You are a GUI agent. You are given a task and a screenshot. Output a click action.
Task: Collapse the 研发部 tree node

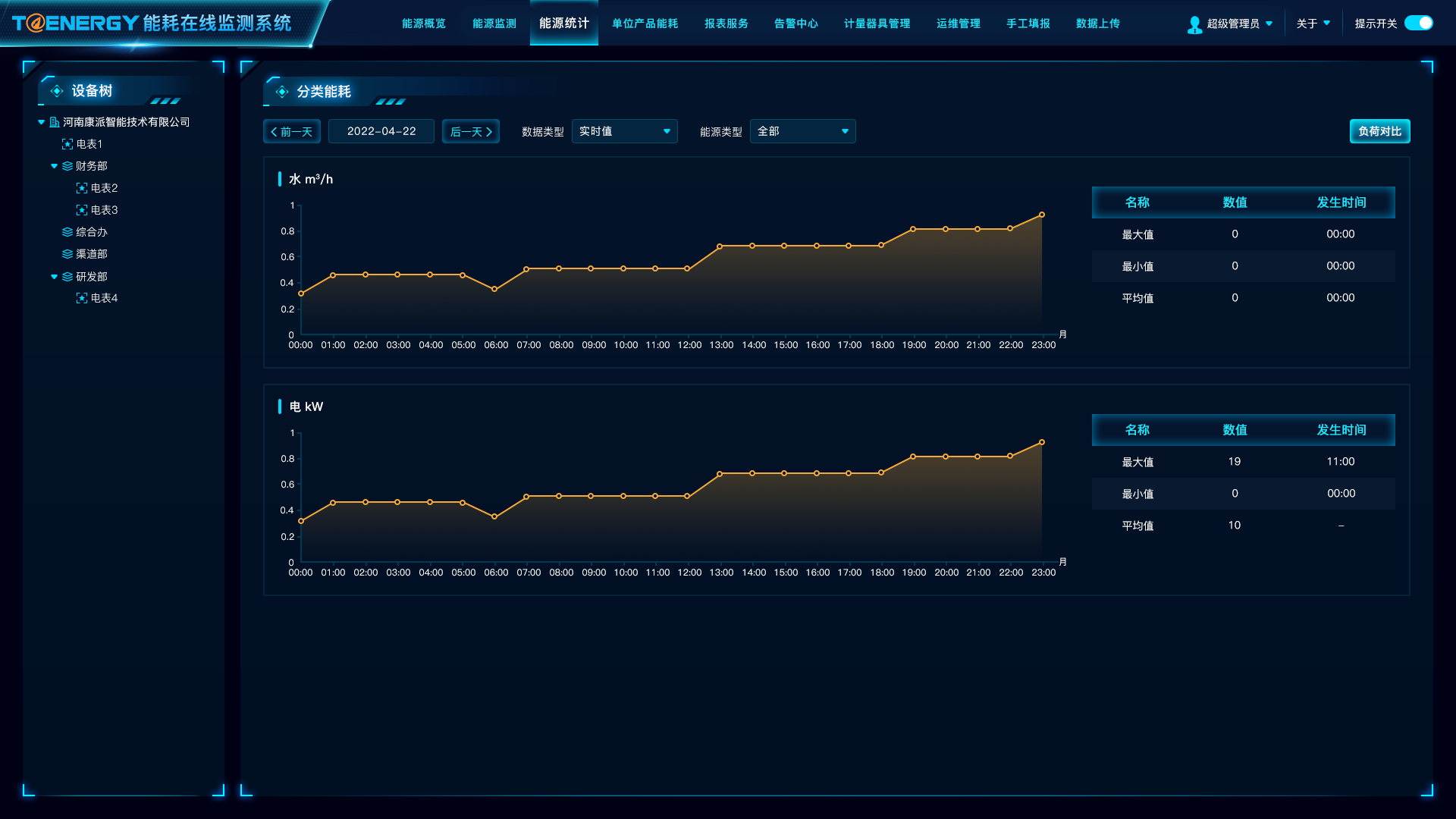click(x=54, y=277)
